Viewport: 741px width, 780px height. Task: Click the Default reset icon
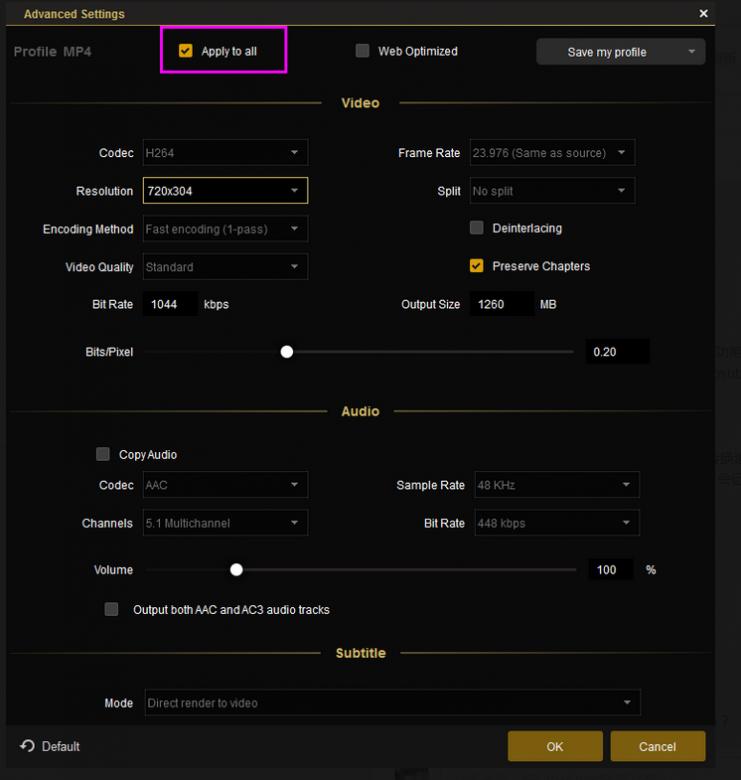(x=27, y=746)
